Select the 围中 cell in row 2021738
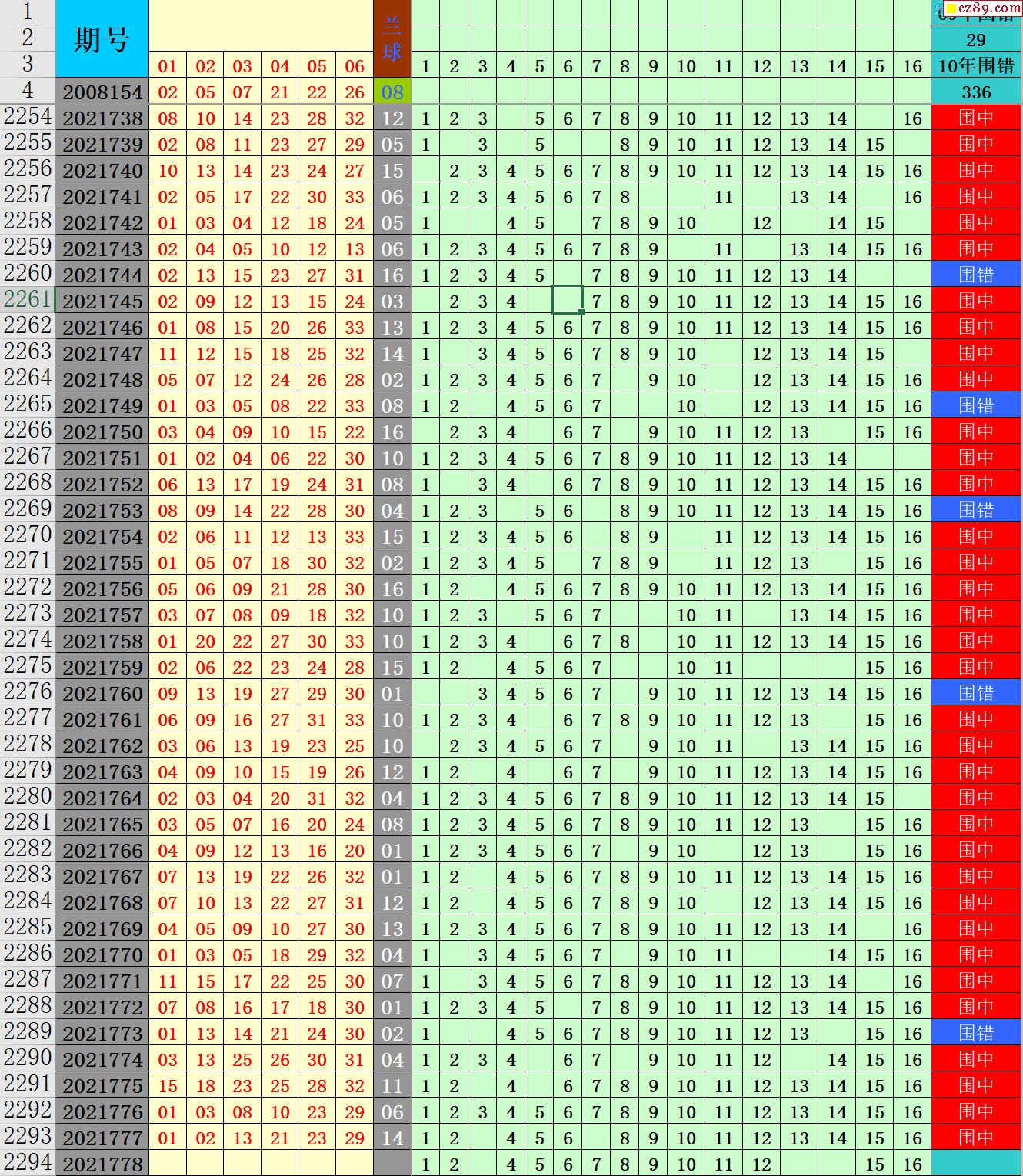 tap(976, 118)
